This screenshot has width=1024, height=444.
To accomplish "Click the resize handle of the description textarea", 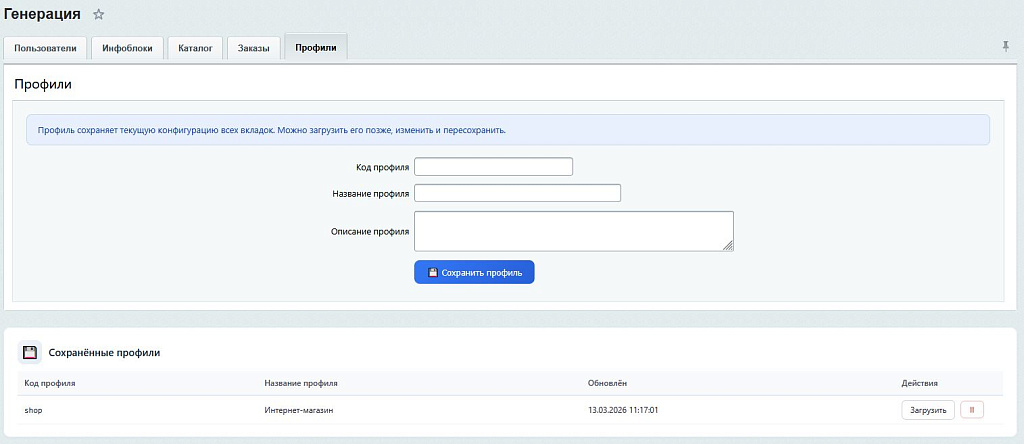I will pyautogui.click(x=729, y=246).
